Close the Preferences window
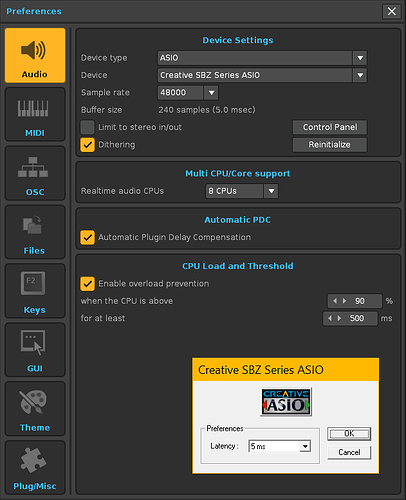Screen dimensions: 406x500 point(392,11)
